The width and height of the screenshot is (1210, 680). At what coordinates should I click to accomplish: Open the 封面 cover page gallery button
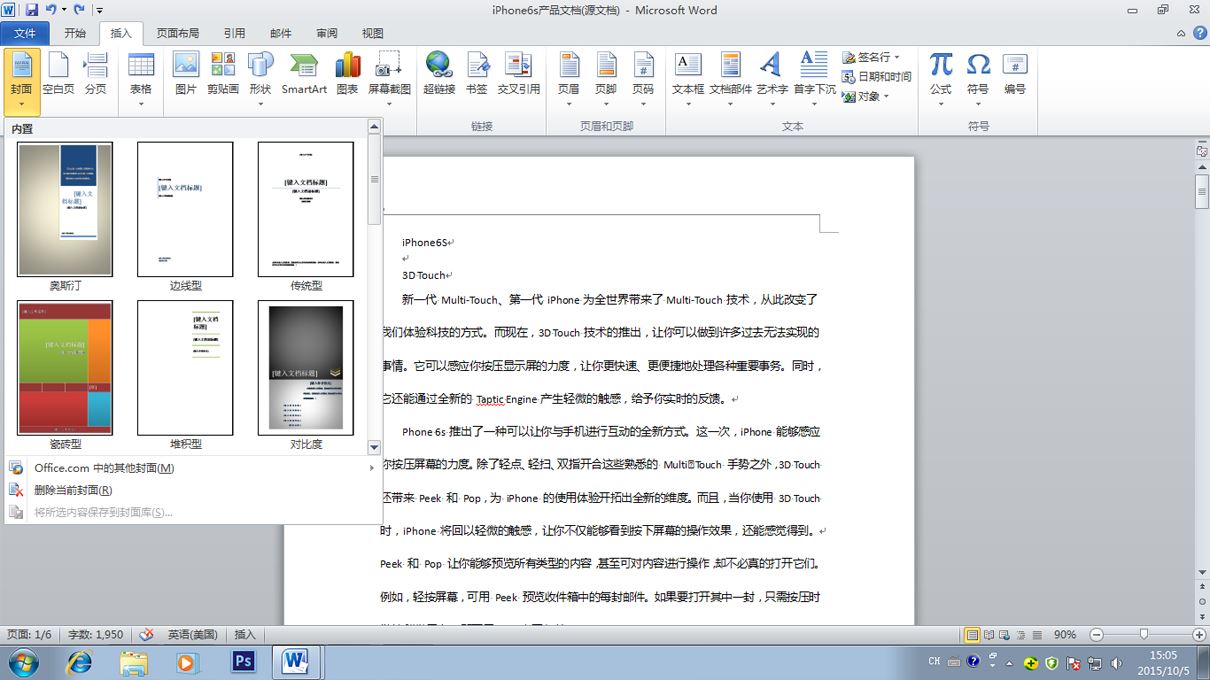point(22,80)
